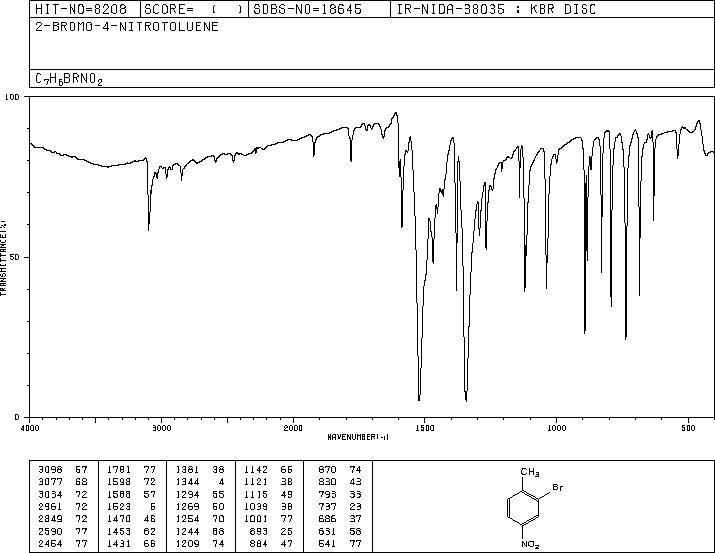The image size is (715, 553).
Task: Click the IR-NIDA-38035 KBR DISC label
Action: [496, 9]
